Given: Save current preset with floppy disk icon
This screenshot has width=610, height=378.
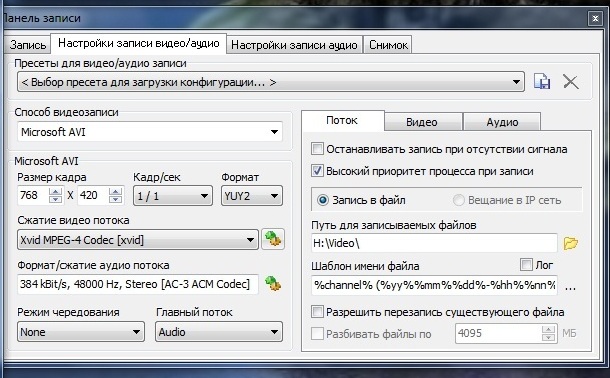Looking at the screenshot, I should [542, 82].
